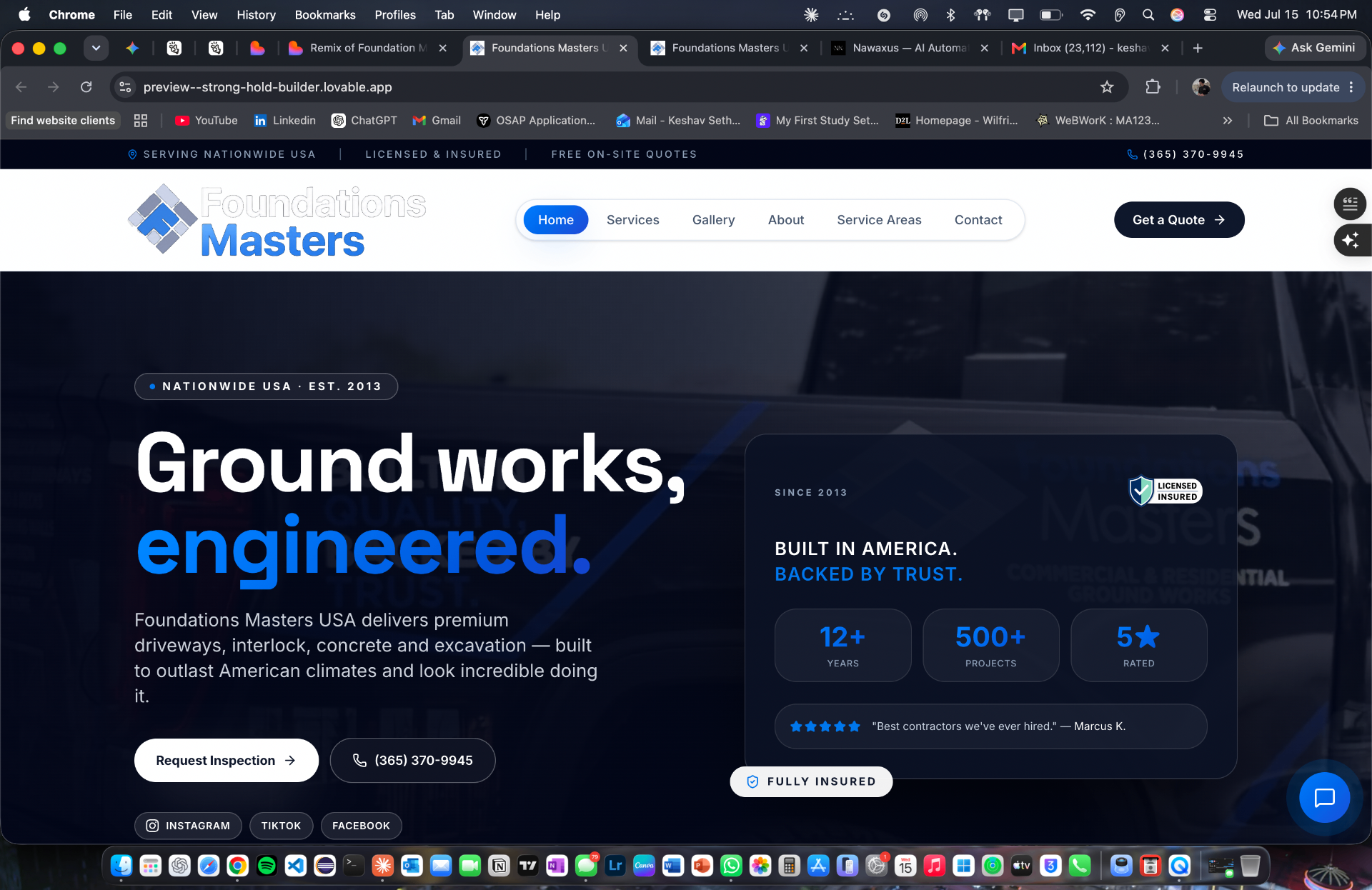Open the ChatGPT bookmark

(x=364, y=121)
